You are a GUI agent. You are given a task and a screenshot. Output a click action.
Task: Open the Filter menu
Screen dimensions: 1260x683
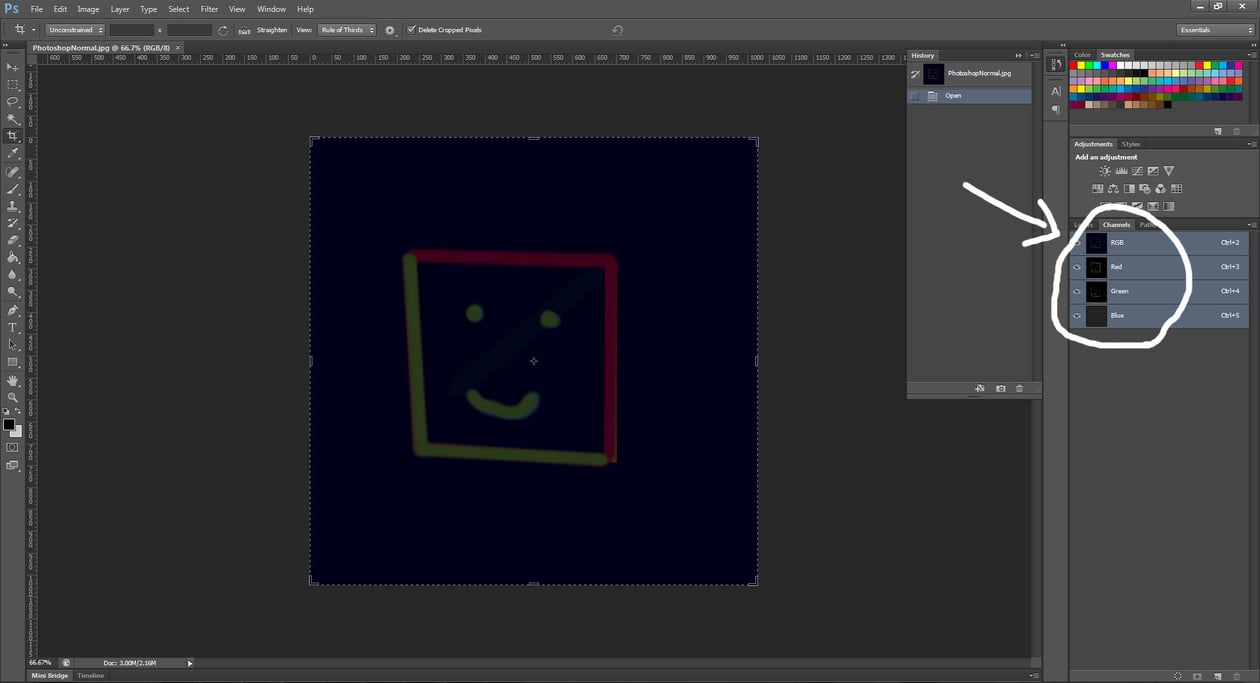point(209,9)
